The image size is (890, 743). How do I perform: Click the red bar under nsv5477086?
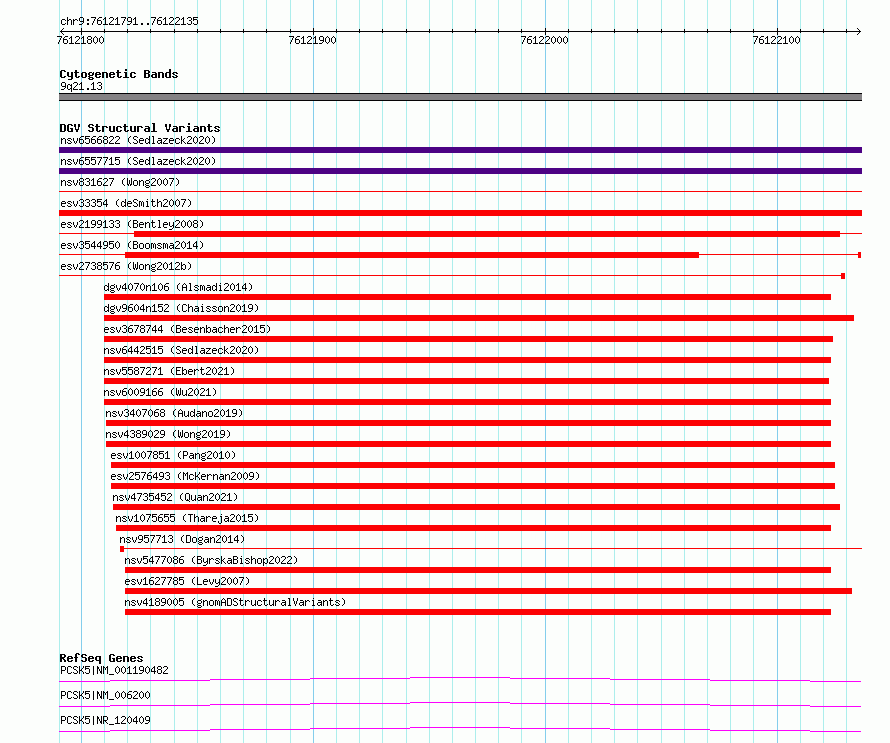tap(478, 570)
